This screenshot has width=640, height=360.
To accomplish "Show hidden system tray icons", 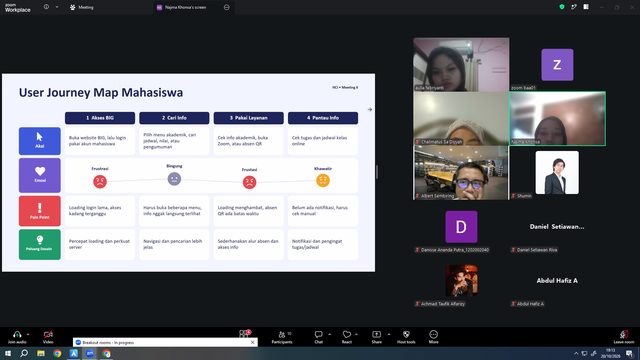I will click(x=576, y=353).
